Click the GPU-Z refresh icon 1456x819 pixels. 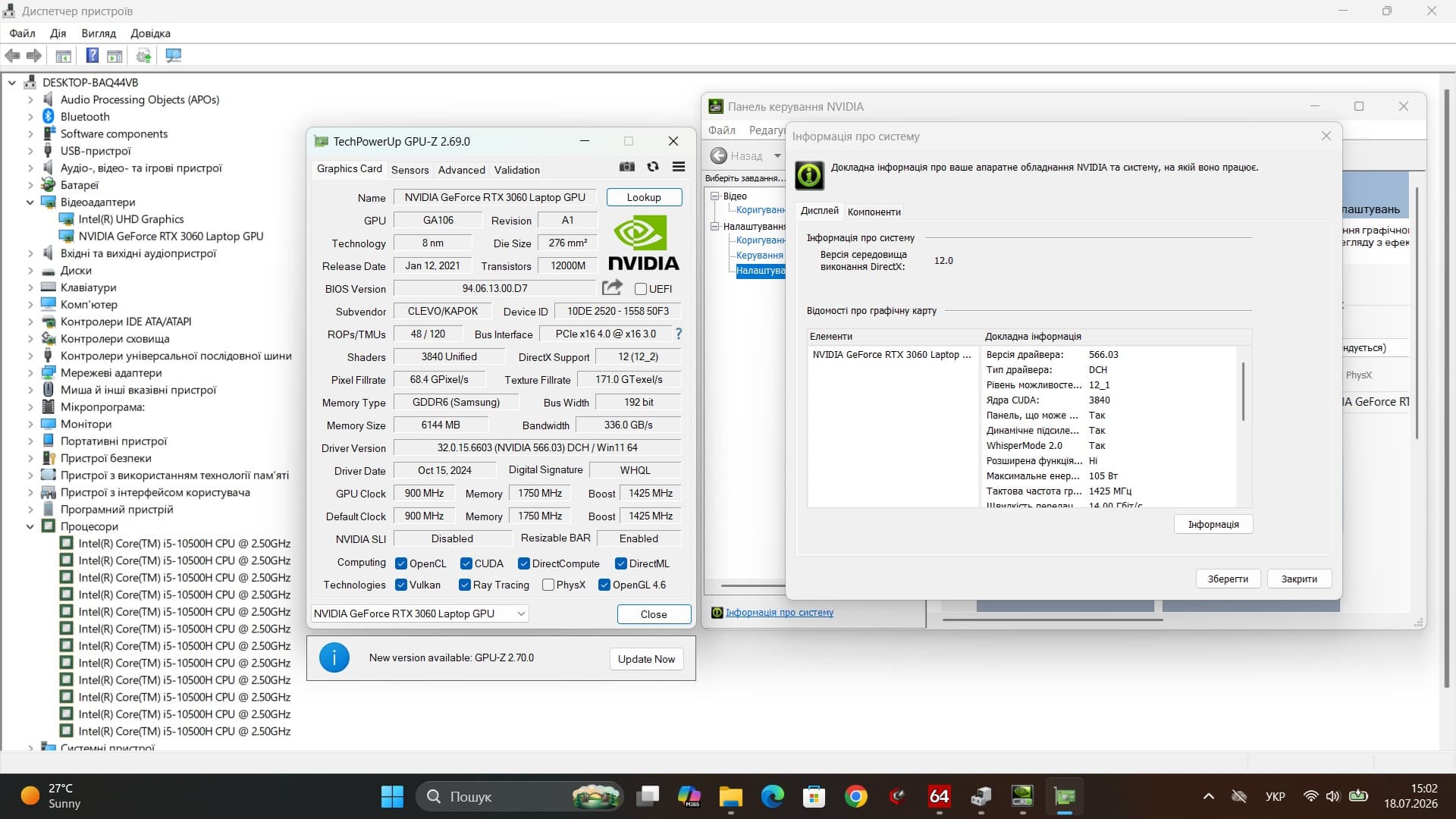click(653, 167)
